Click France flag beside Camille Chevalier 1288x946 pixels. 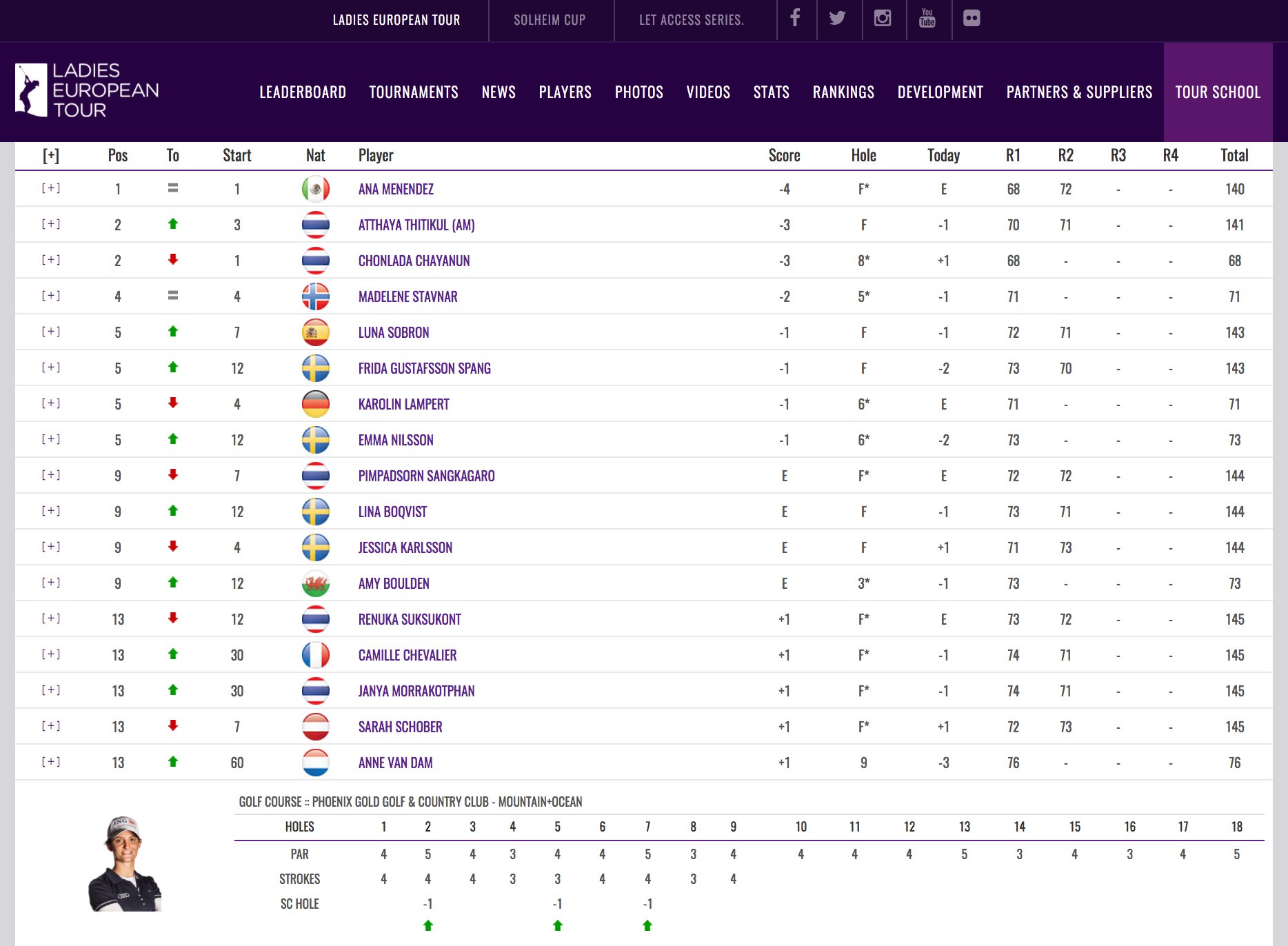pos(316,655)
